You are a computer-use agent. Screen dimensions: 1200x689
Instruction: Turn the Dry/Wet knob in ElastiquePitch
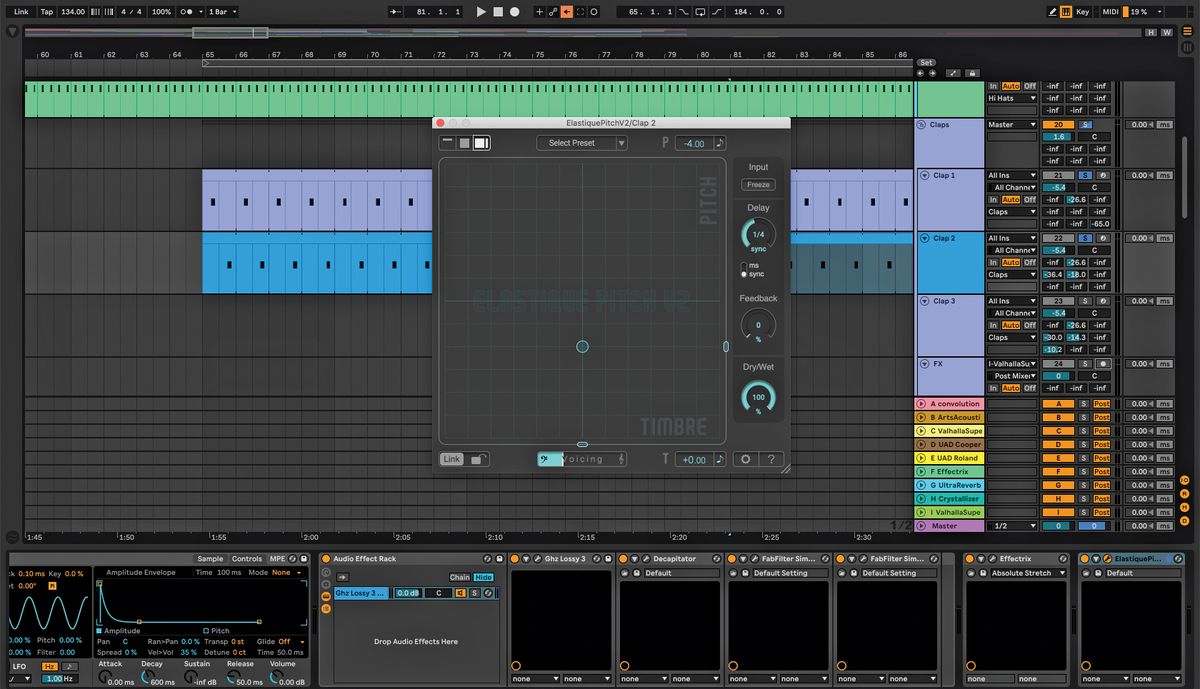coord(758,397)
